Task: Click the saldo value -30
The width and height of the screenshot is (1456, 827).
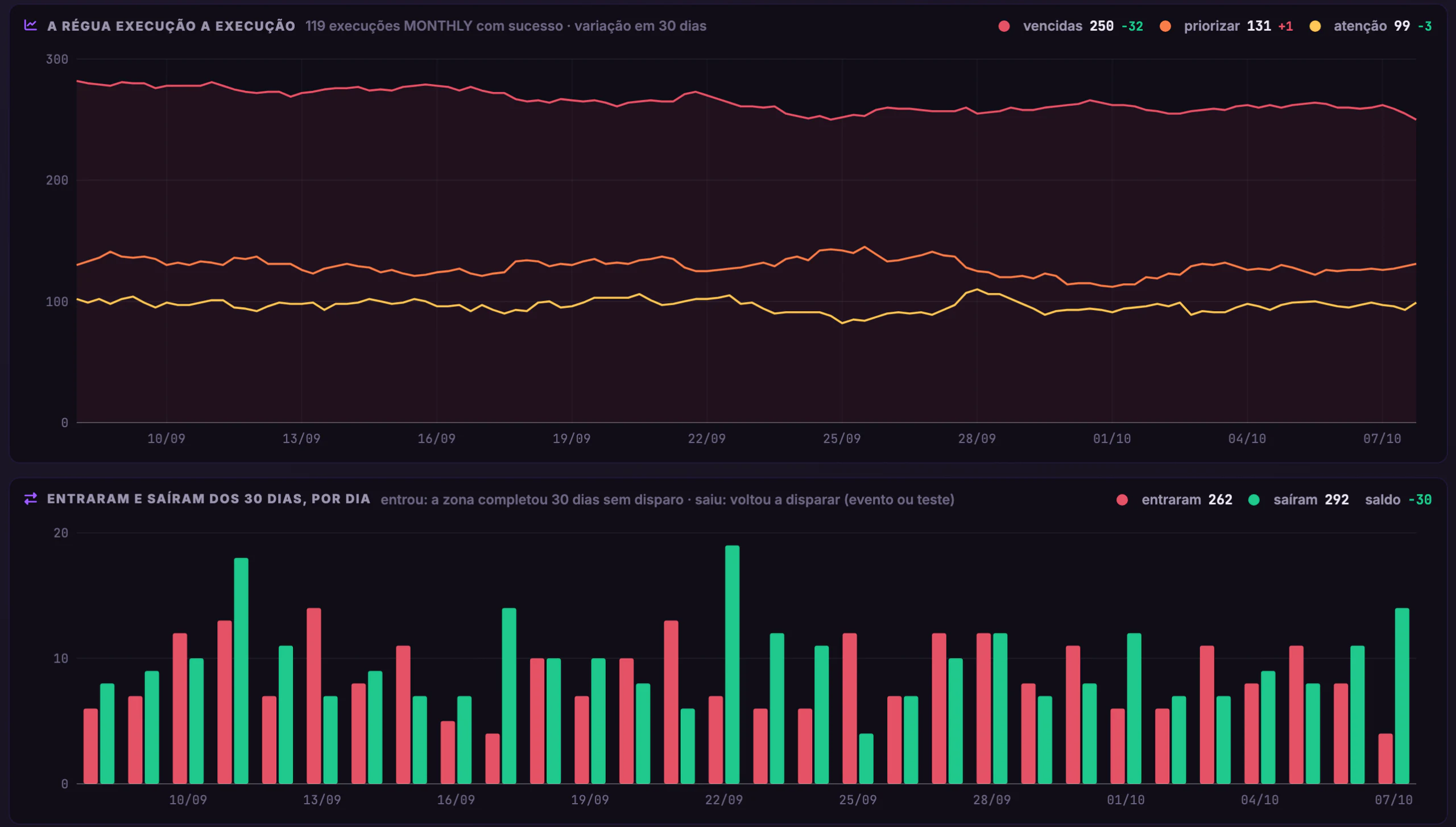Action: tap(1420, 500)
